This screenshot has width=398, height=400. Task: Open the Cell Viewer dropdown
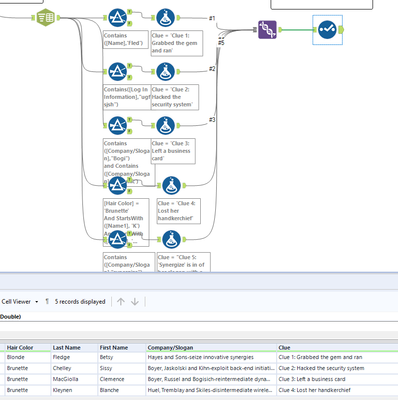click(x=37, y=302)
